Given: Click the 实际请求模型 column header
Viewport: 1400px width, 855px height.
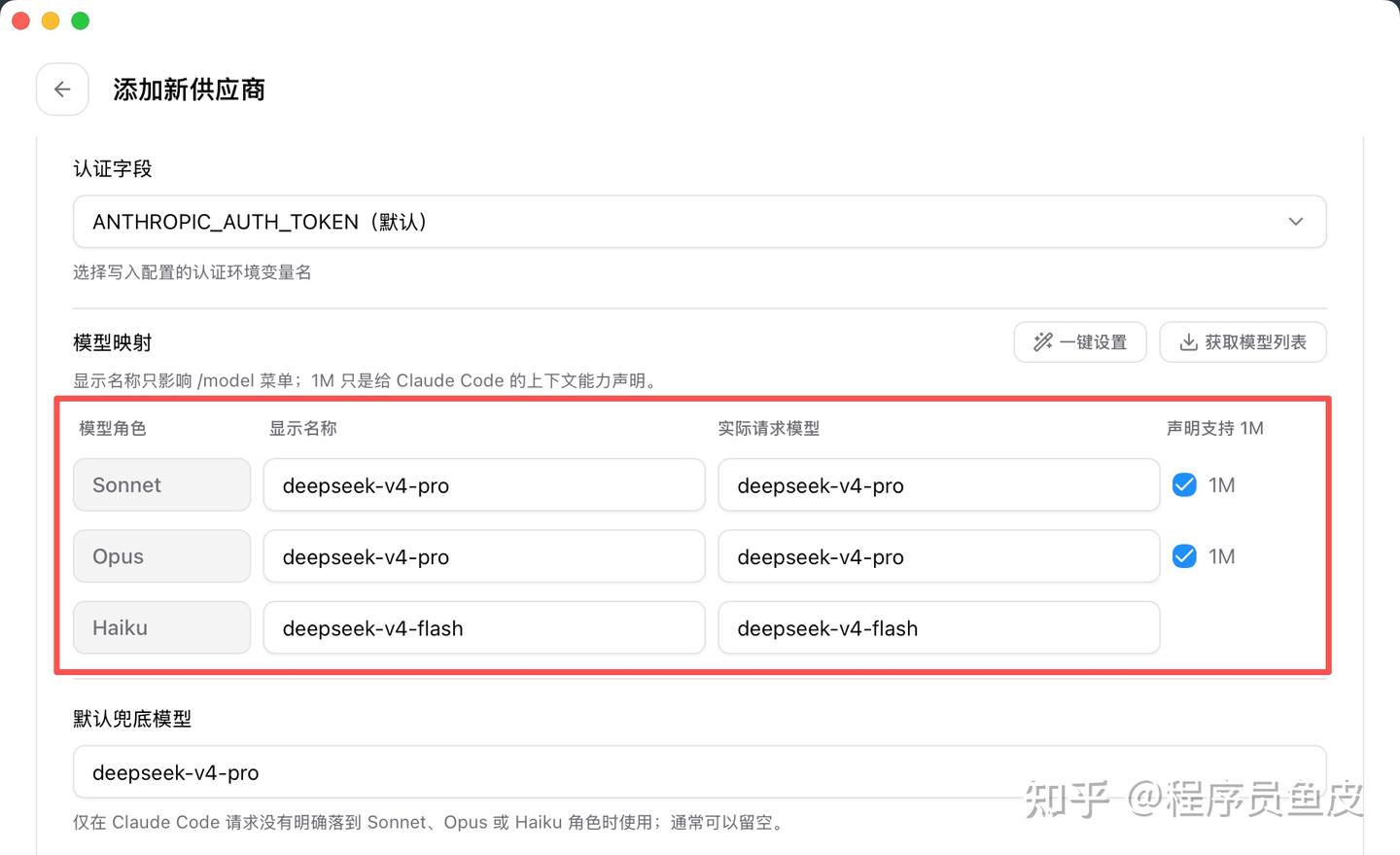Looking at the screenshot, I should [x=768, y=428].
